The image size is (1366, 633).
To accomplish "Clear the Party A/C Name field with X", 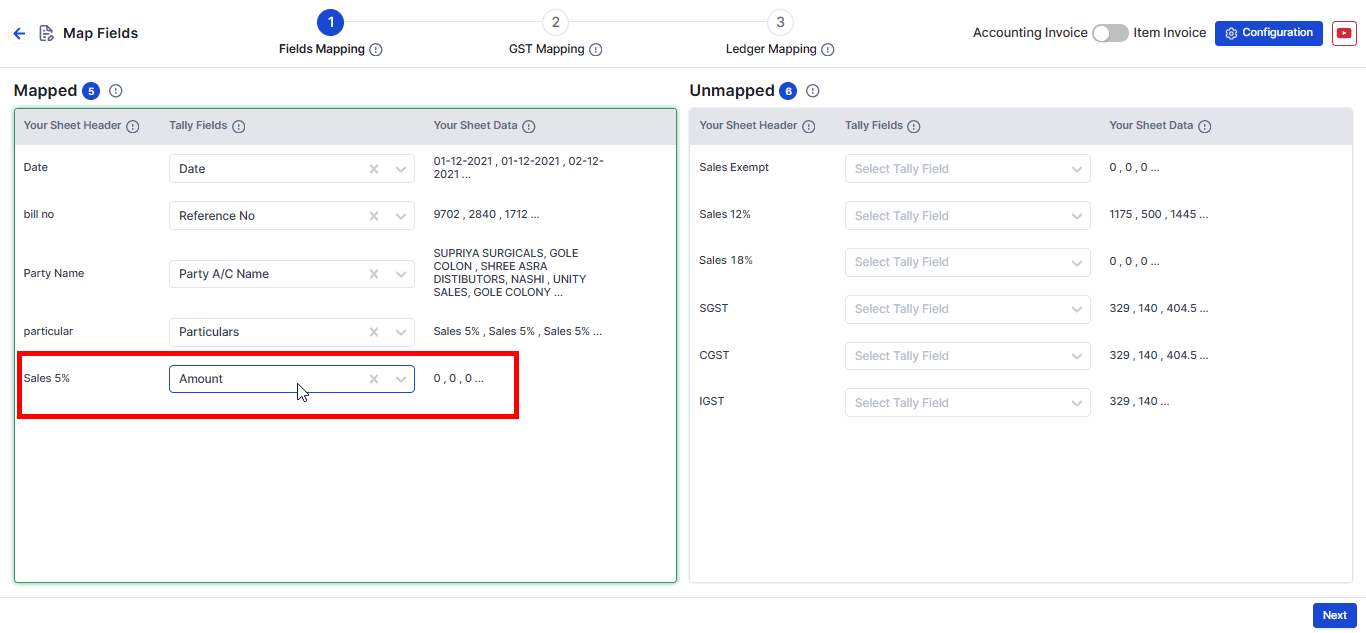I will coord(374,274).
